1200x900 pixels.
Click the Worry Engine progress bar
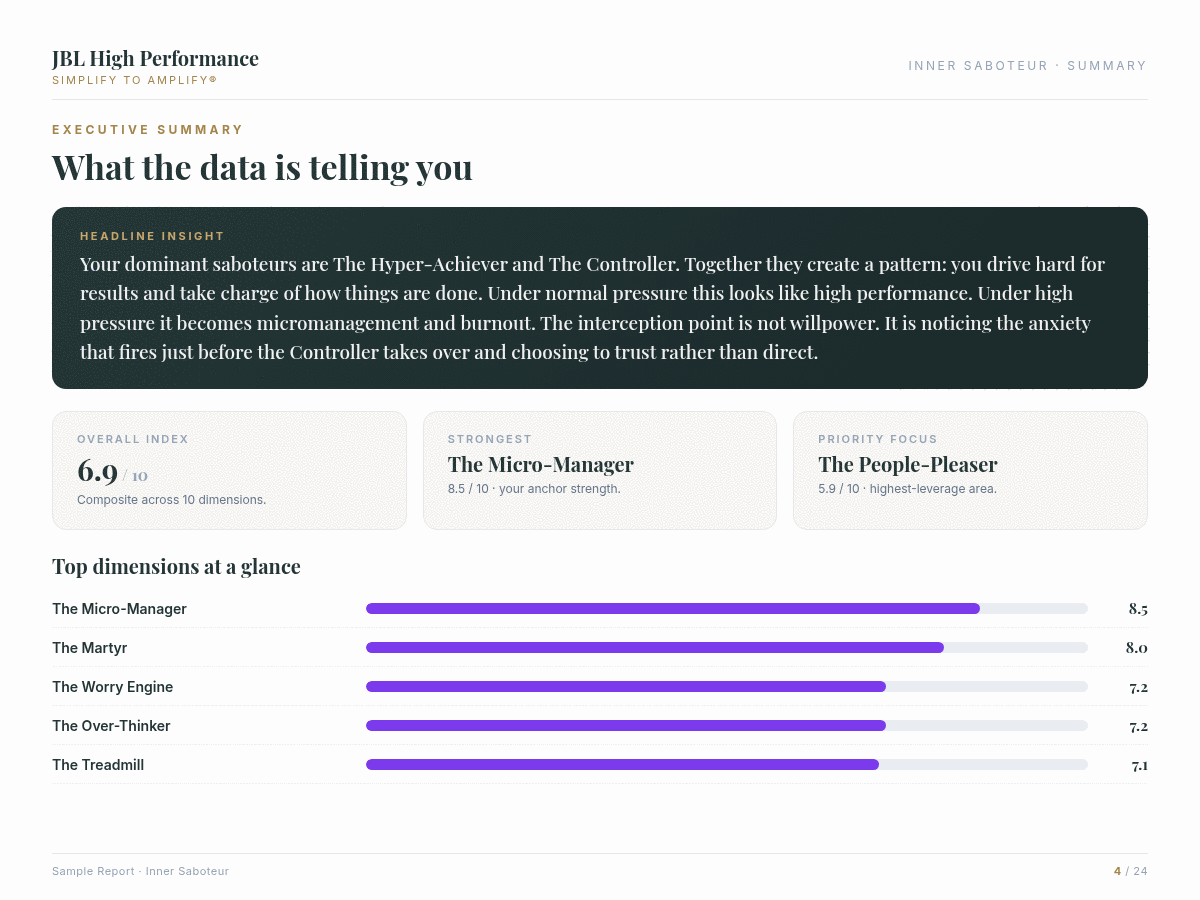tap(727, 687)
